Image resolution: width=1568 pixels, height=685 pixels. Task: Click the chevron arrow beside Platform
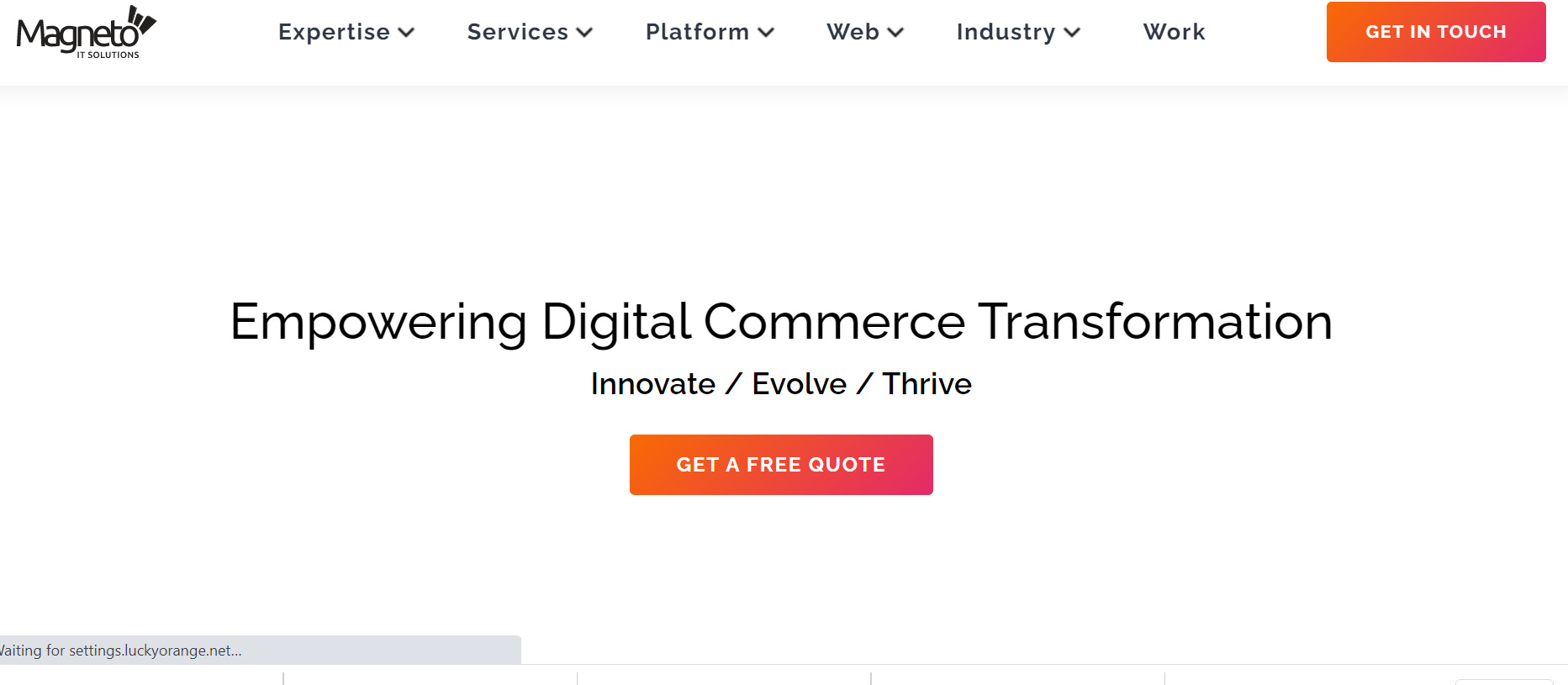pyautogui.click(x=765, y=33)
